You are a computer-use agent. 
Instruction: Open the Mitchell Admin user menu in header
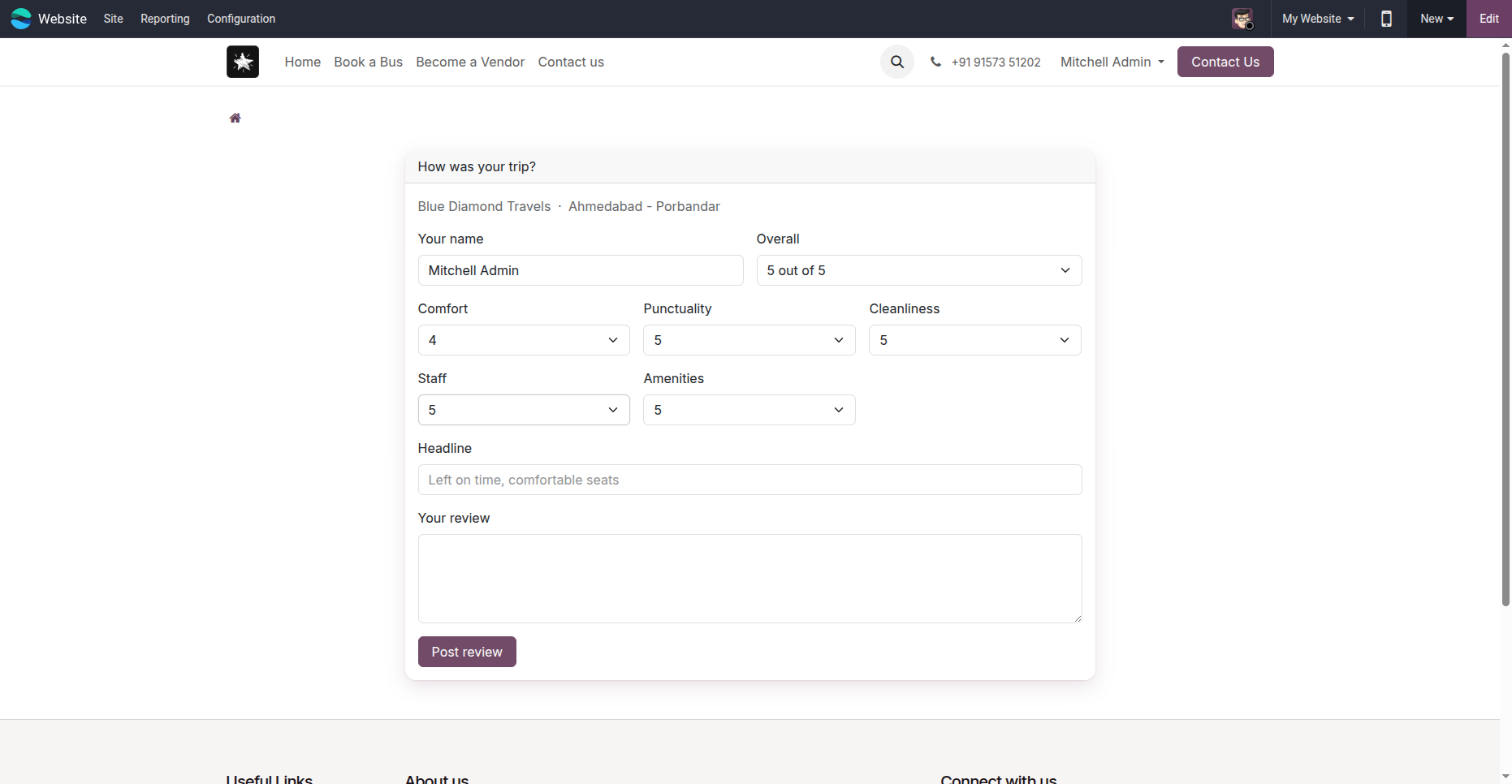click(x=1112, y=62)
